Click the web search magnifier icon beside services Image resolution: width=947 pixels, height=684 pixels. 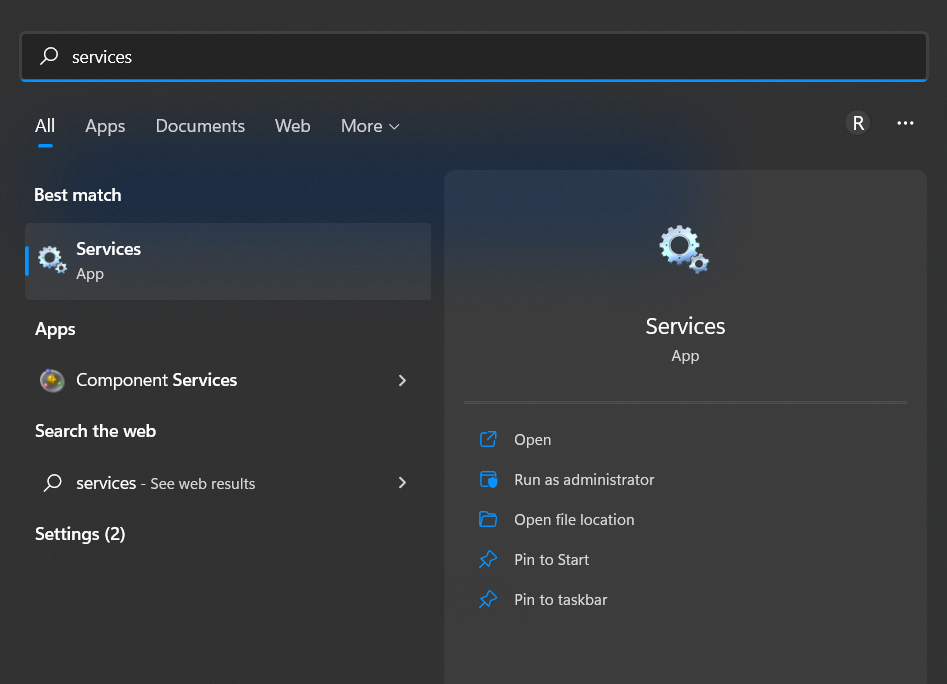pyautogui.click(x=53, y=483)
